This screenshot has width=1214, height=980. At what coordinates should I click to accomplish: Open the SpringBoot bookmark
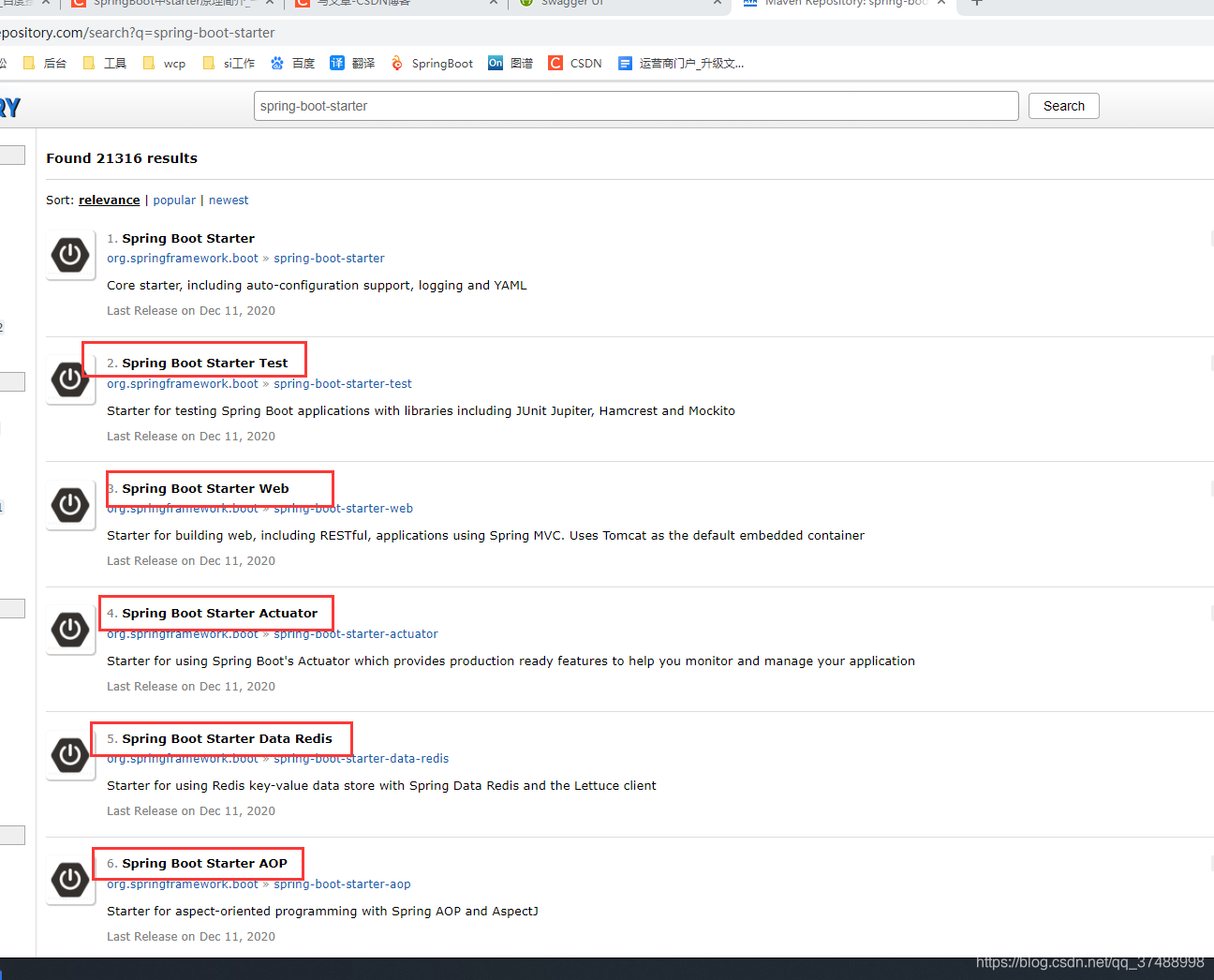tap(432, 64)
